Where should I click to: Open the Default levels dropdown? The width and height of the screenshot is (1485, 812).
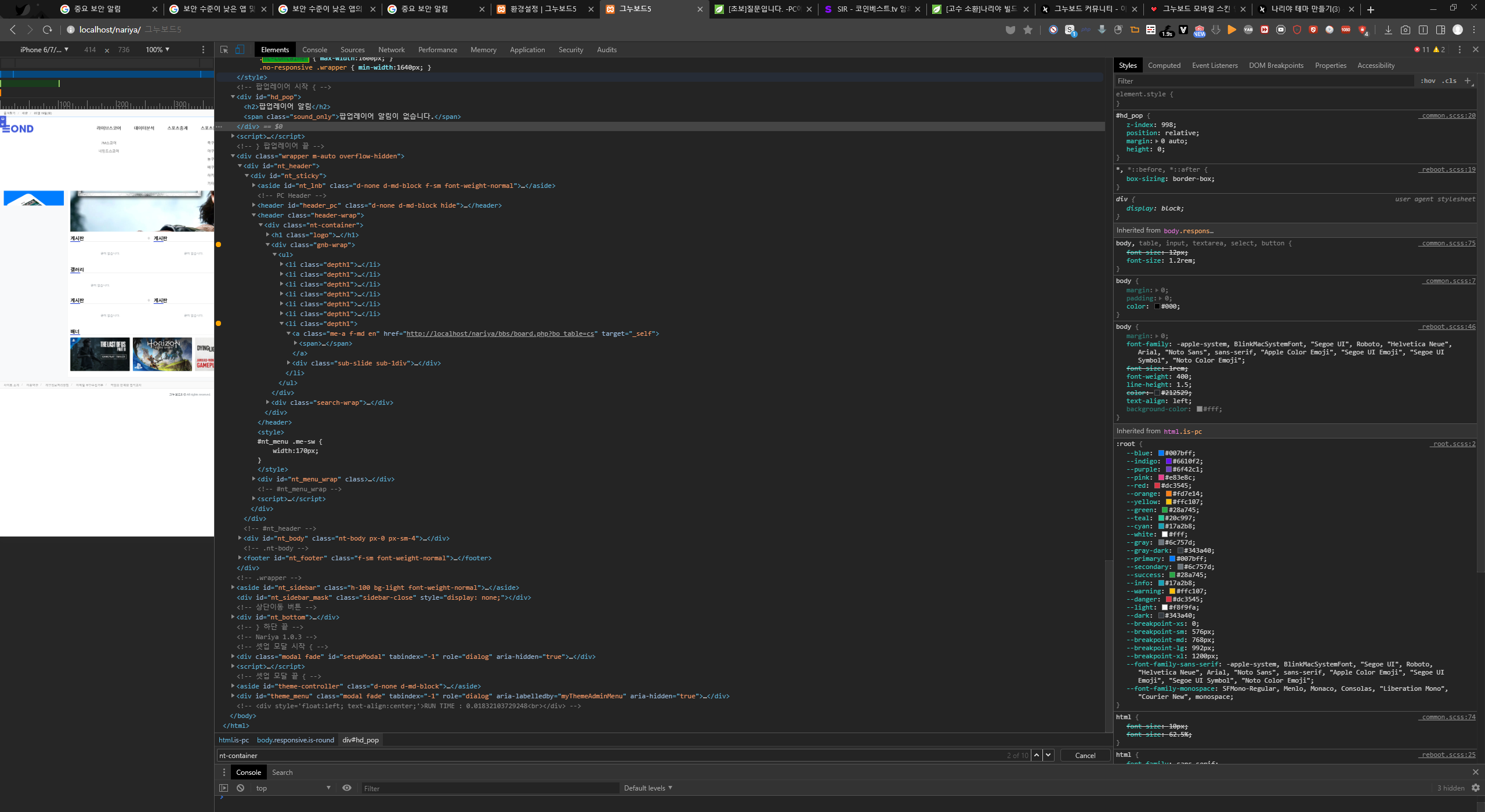click(x=648, y=788)
